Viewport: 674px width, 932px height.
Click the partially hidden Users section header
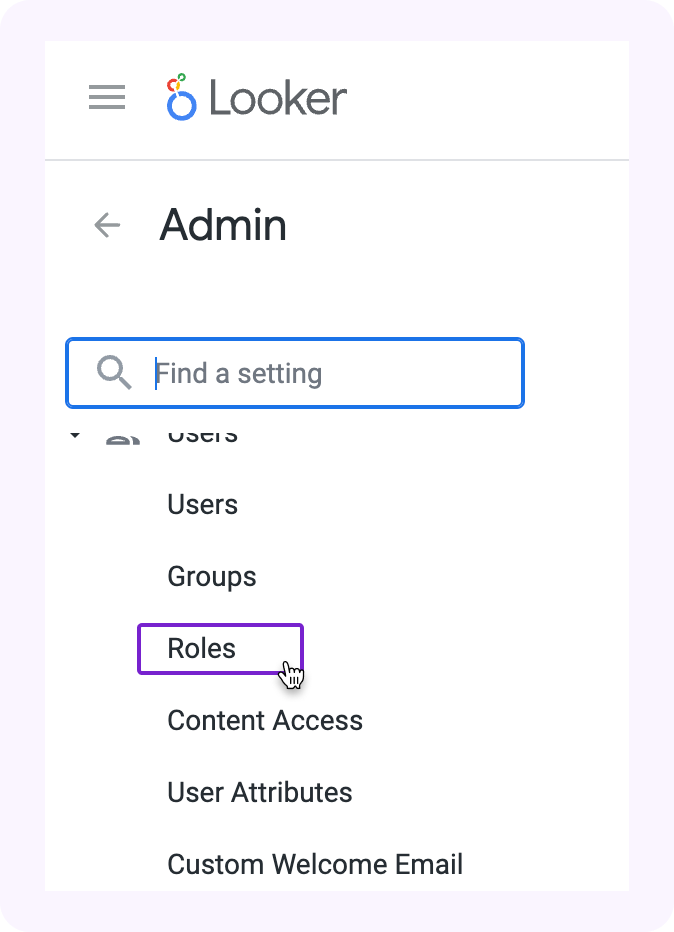[x=202, y=437]
